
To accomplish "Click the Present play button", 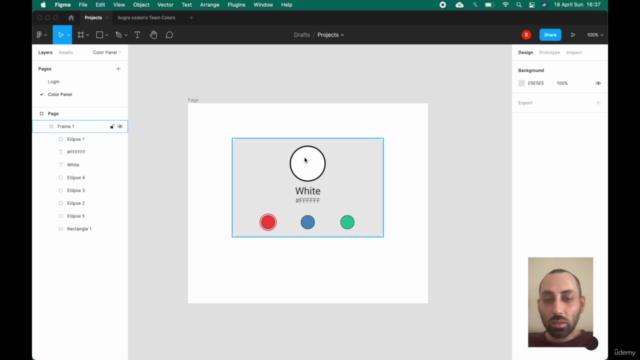I will (x=573, y=35).
